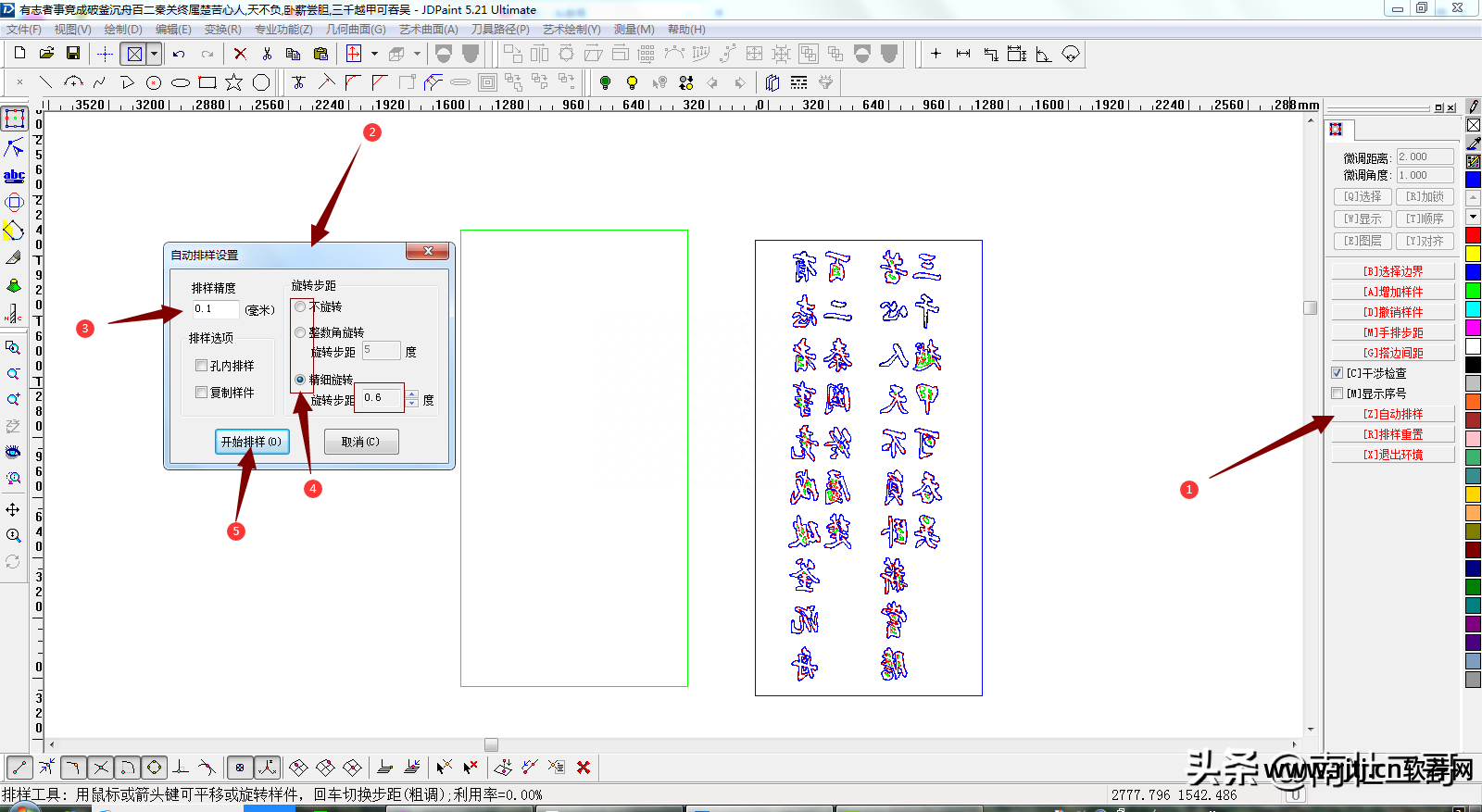Open the 刀具路径(P) menu
Screen dimensions: 1482x812
coord(500,30)
